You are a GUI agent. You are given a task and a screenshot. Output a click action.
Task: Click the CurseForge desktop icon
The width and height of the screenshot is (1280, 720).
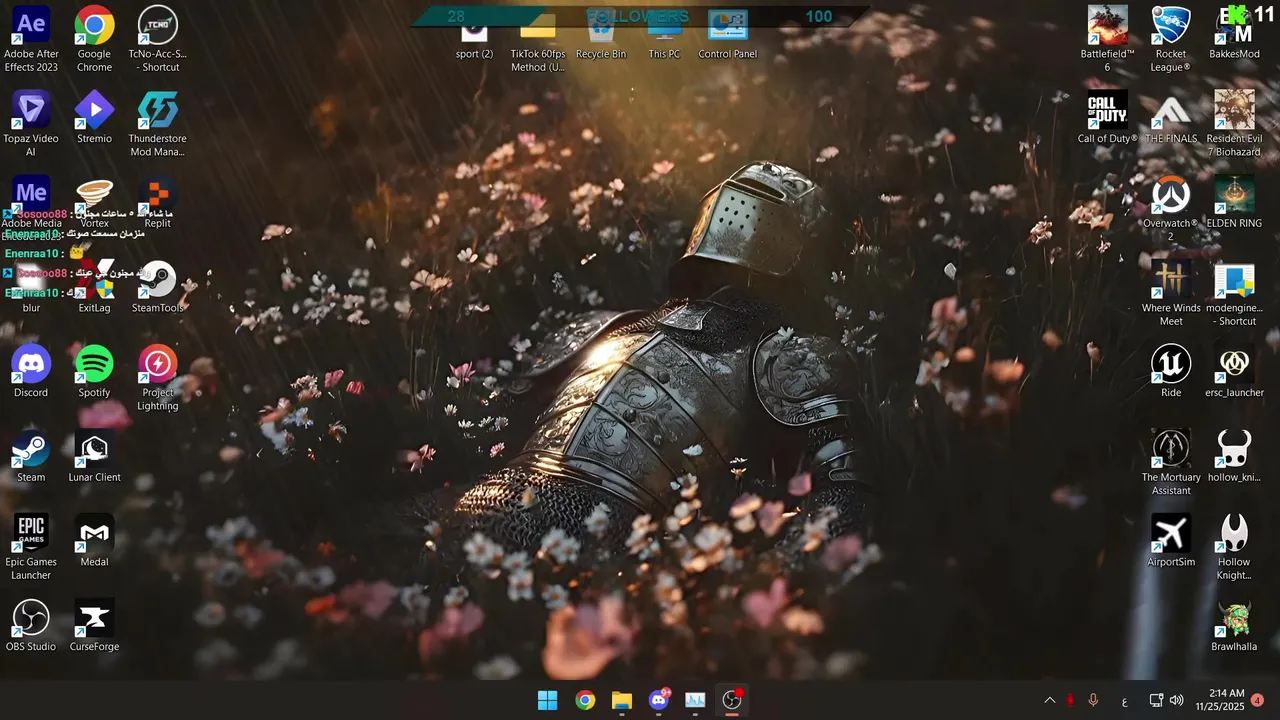[94, 627]
